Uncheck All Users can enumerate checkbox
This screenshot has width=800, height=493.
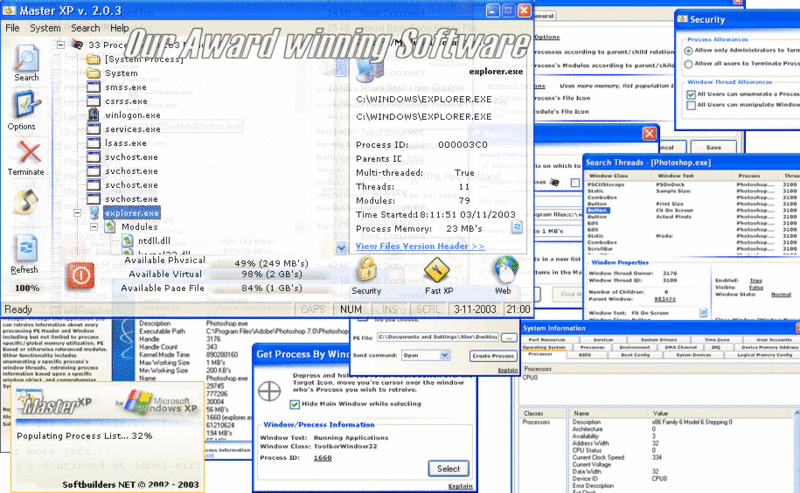coord(691,94)
